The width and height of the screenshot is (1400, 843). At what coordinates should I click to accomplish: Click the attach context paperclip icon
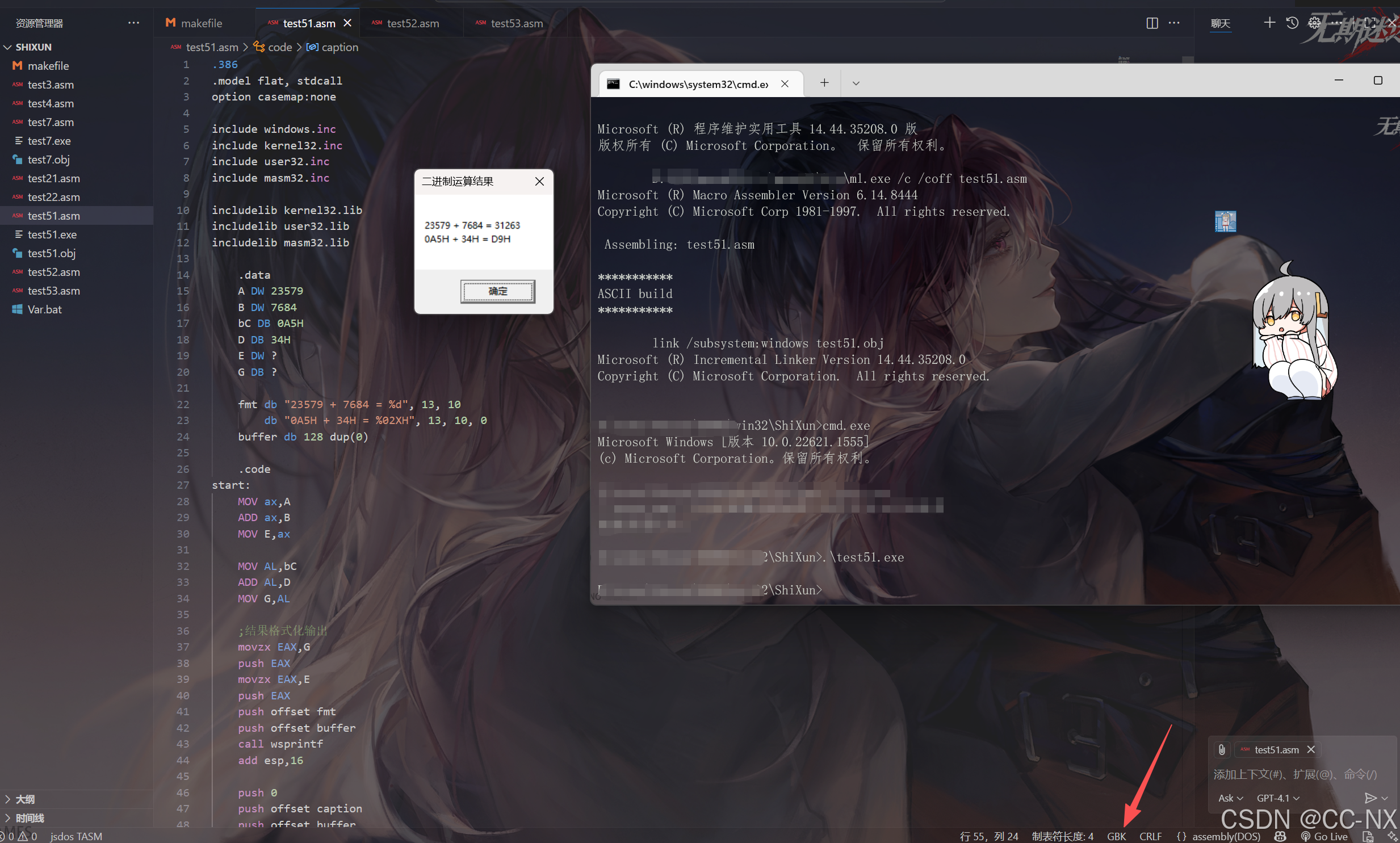[1222, 749]
